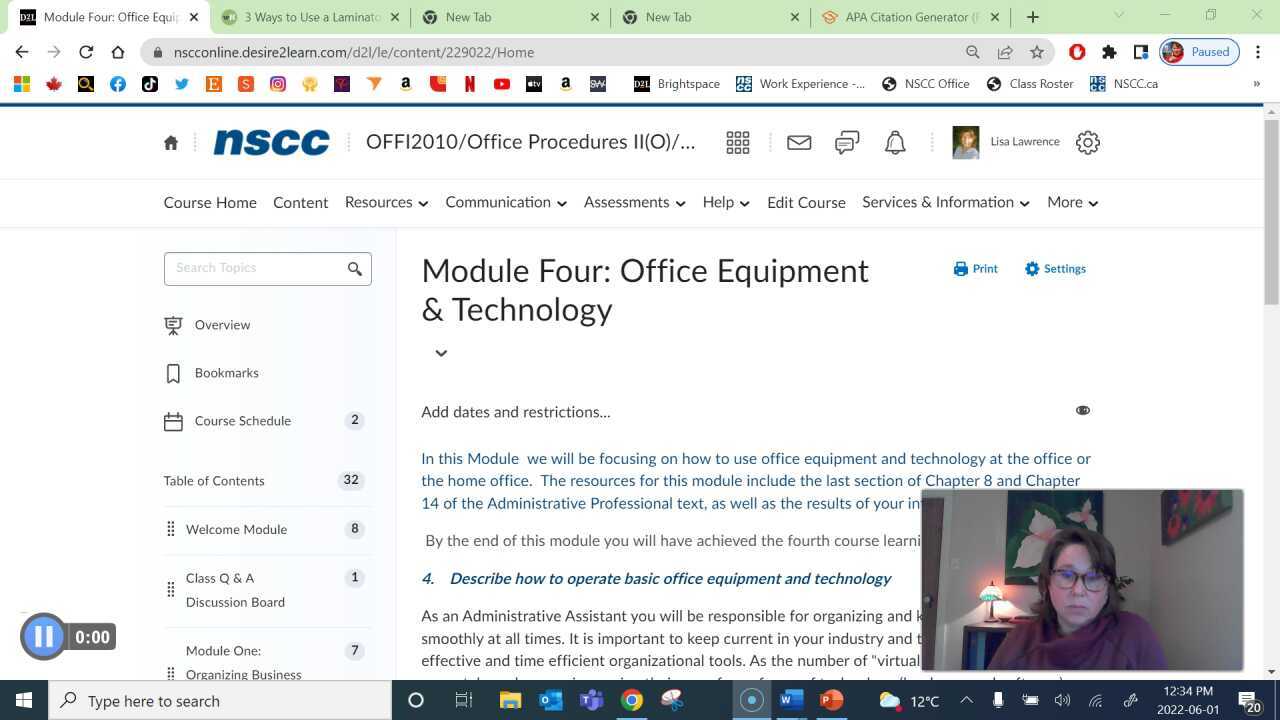Open the Paused sync profile button in Chrome
Image resolution: width=1280 pixels, height=720 pixels.
pos(1197,51)
